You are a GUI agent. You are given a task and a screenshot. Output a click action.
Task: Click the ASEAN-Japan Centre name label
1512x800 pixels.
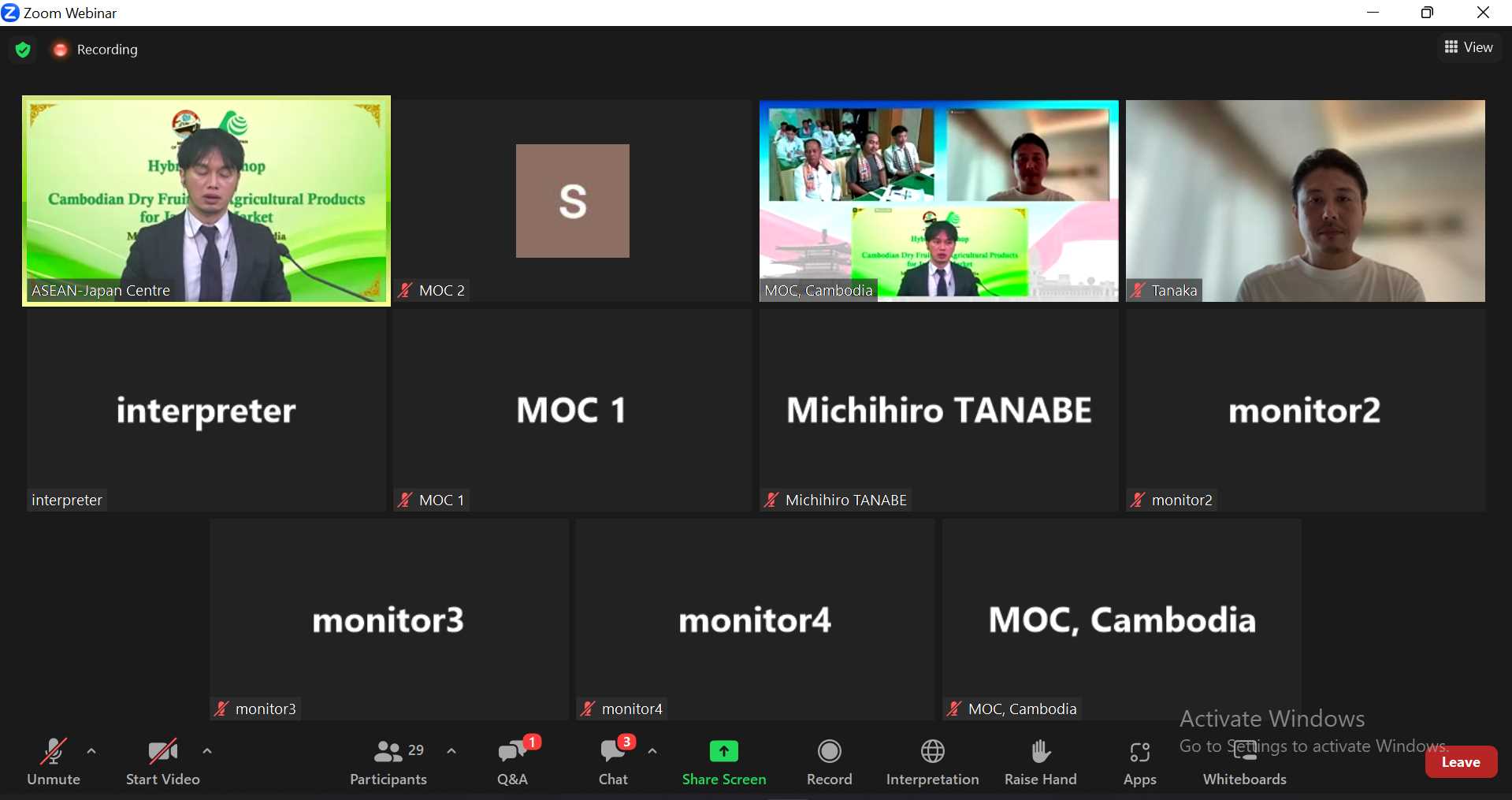tap(101, 291)
